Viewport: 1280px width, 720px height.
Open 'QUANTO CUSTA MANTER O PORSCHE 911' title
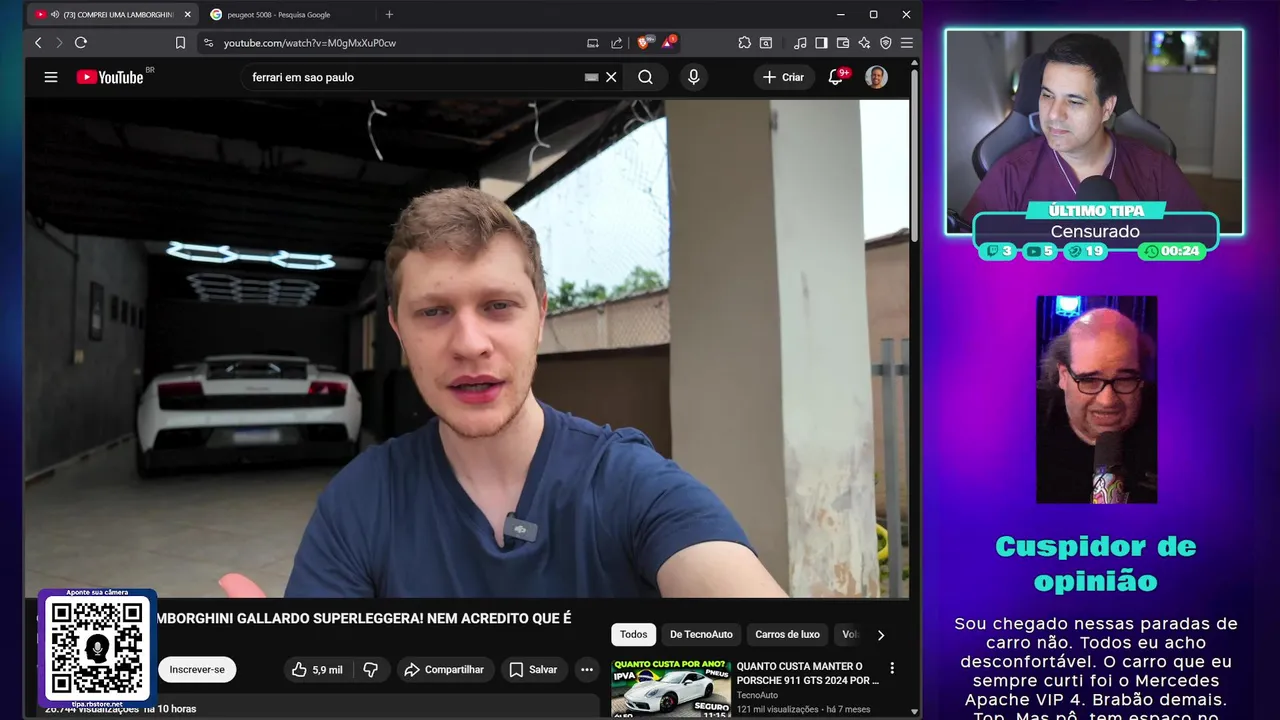tap(807, 673)
